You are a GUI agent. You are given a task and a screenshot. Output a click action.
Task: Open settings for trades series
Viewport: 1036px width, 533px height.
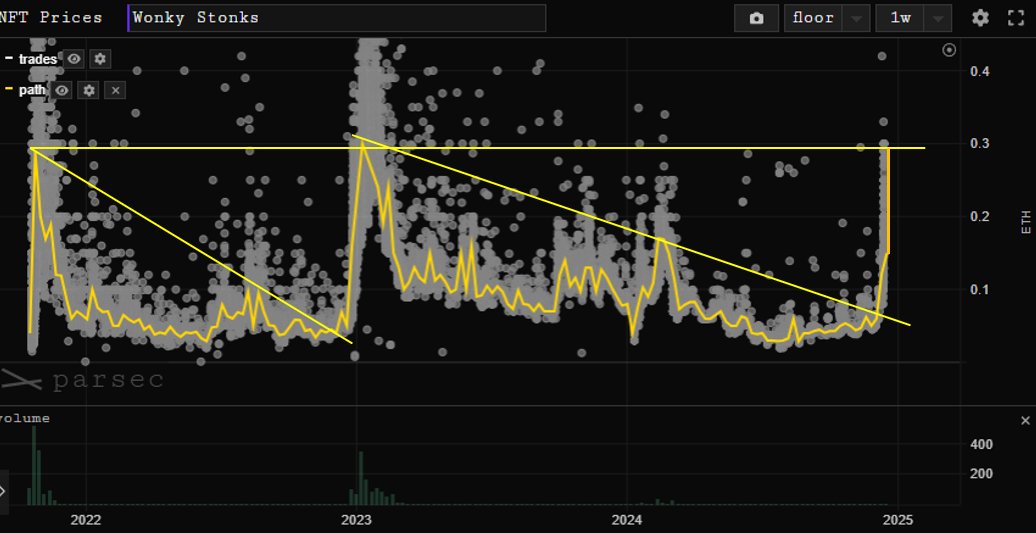coord(100,59)
